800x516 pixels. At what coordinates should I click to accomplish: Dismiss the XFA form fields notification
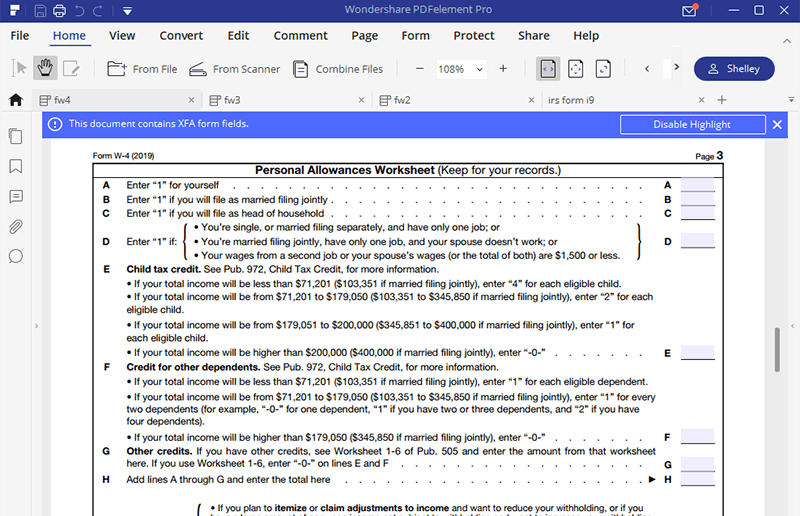point(777,125)
